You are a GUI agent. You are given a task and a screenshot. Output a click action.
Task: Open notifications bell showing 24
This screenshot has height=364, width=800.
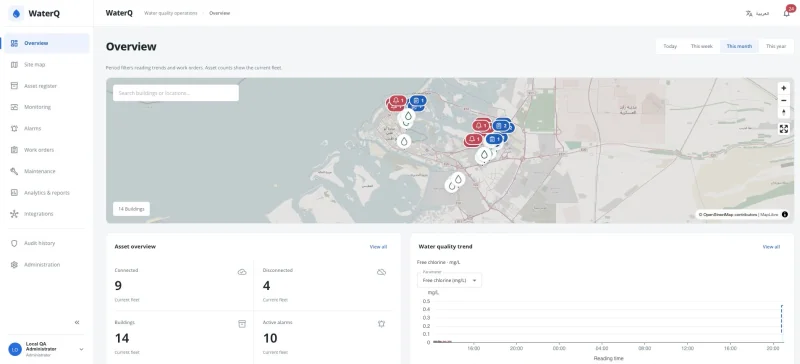click(x=787, y=13)
